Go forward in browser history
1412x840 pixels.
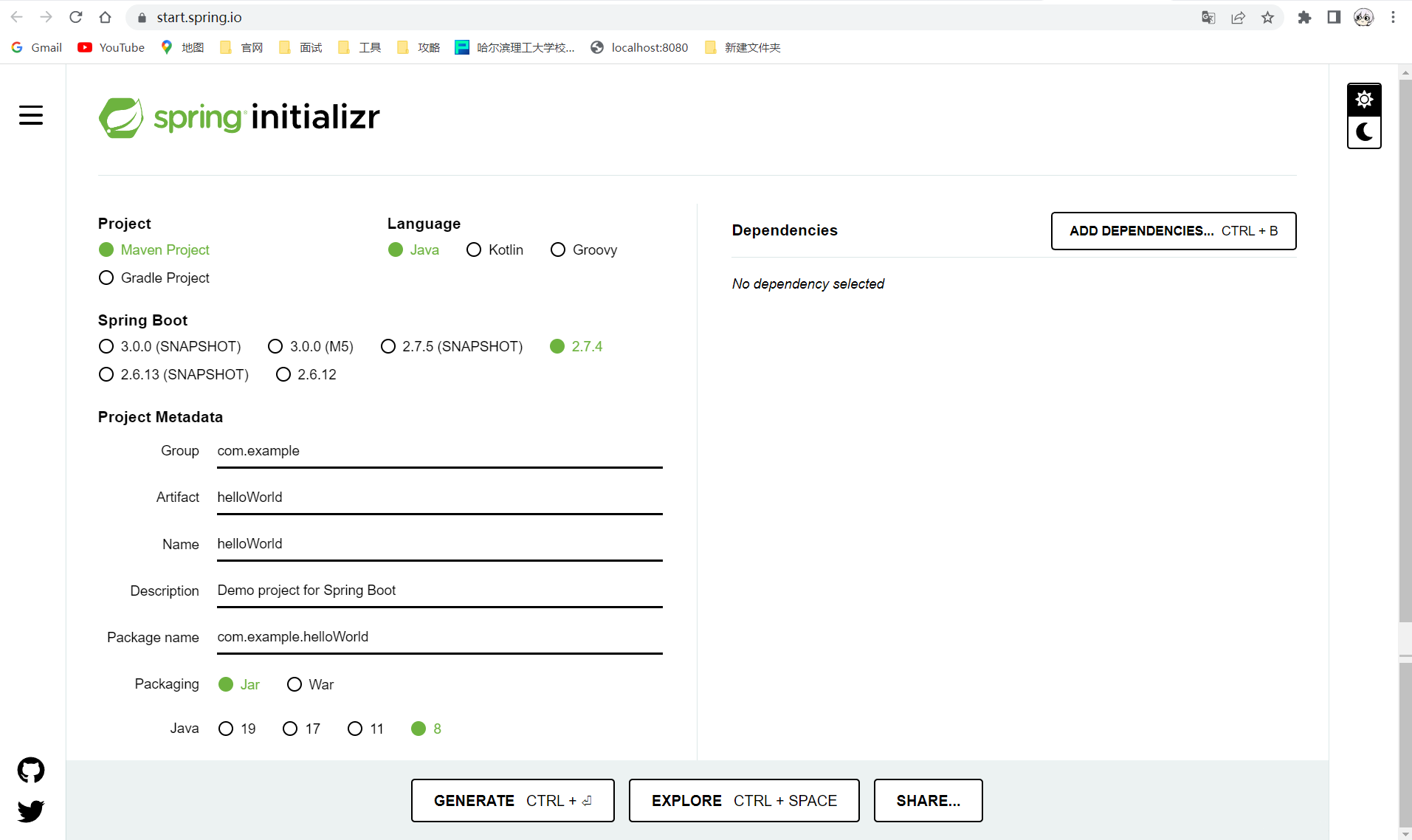[x=46, y=17]
